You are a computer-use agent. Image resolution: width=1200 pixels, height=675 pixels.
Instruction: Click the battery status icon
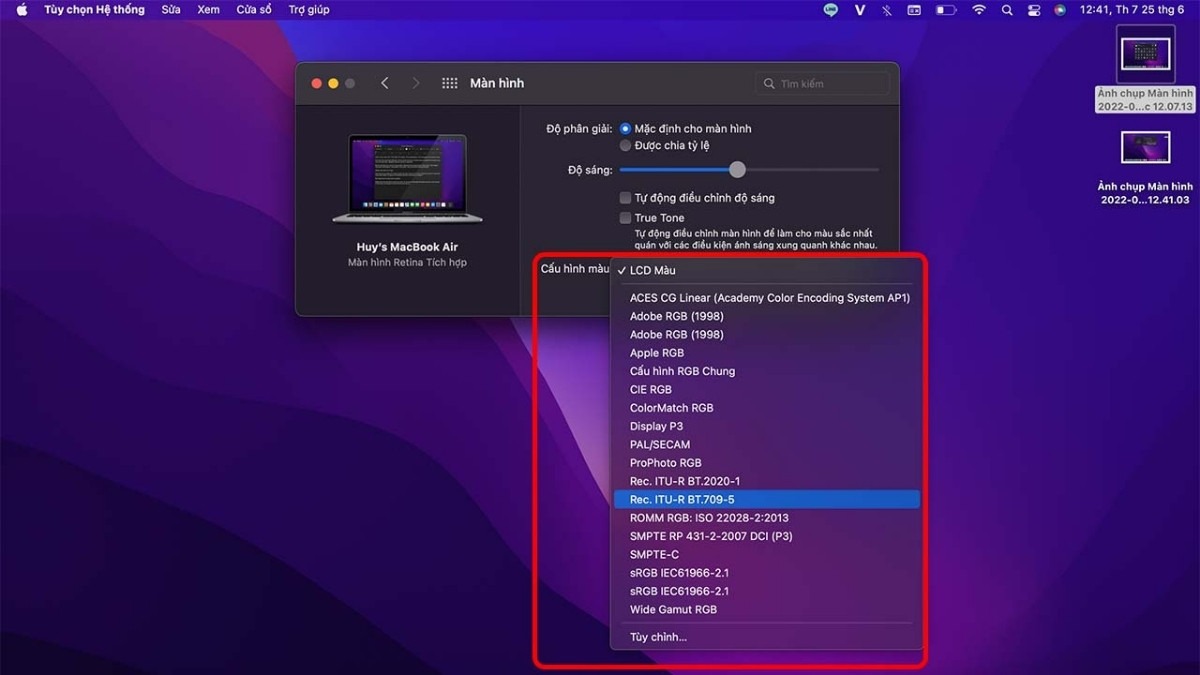[x=946, y=10]
